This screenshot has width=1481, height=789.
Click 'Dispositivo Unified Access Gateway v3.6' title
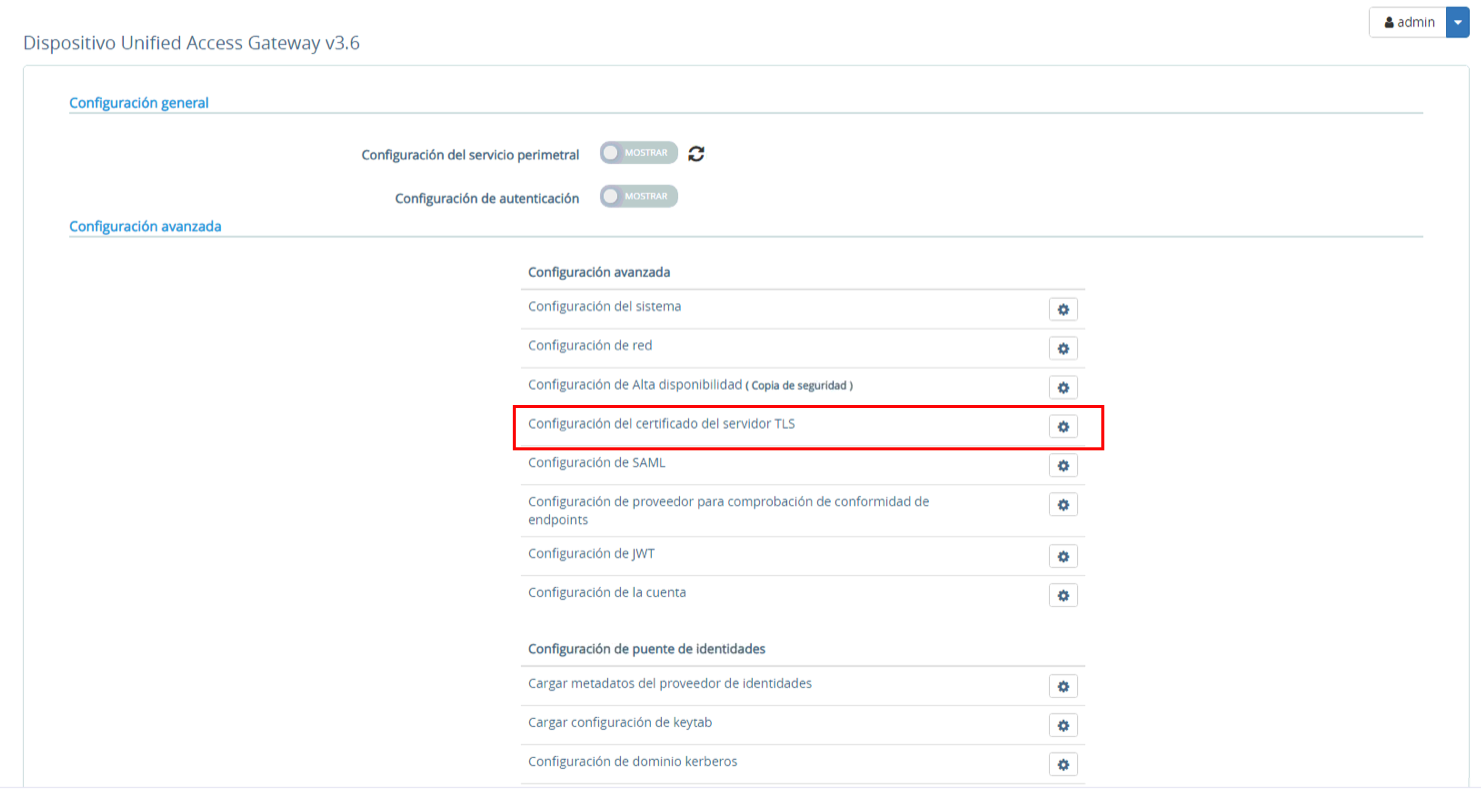pyautogui.click(x=191, y=44)
